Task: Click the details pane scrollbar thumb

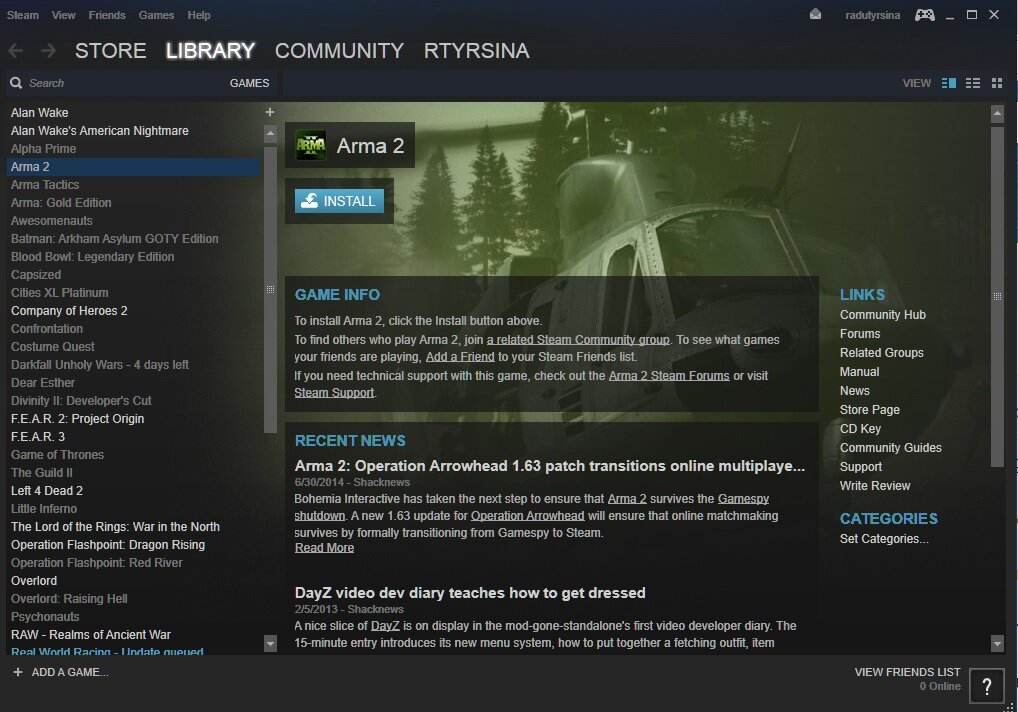Action: 997,296
